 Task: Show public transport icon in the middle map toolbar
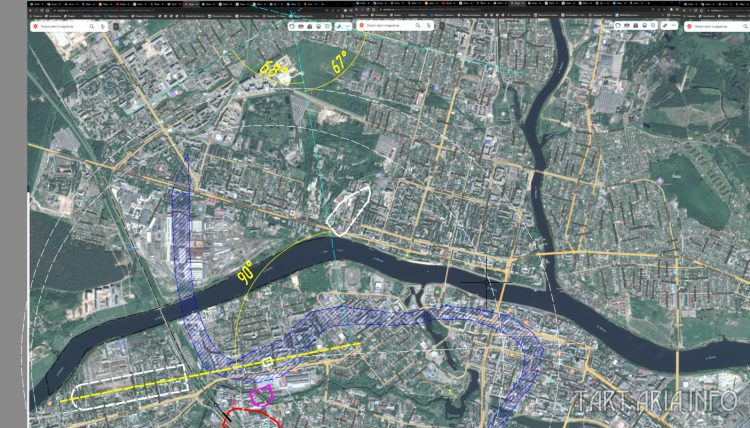(644, 26)
